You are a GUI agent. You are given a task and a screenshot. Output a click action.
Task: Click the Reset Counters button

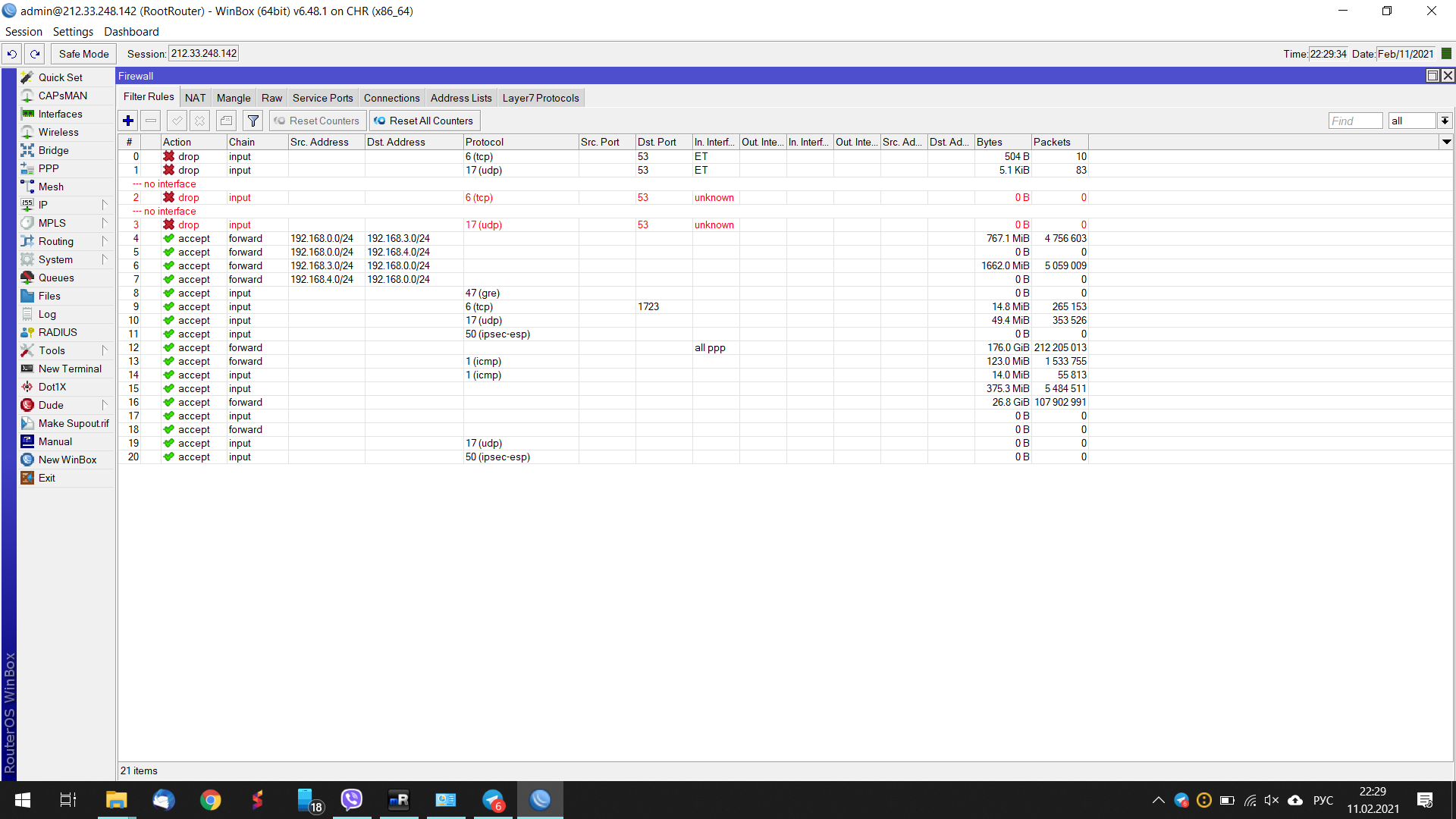pyautogui.click(x=317, y=121)
